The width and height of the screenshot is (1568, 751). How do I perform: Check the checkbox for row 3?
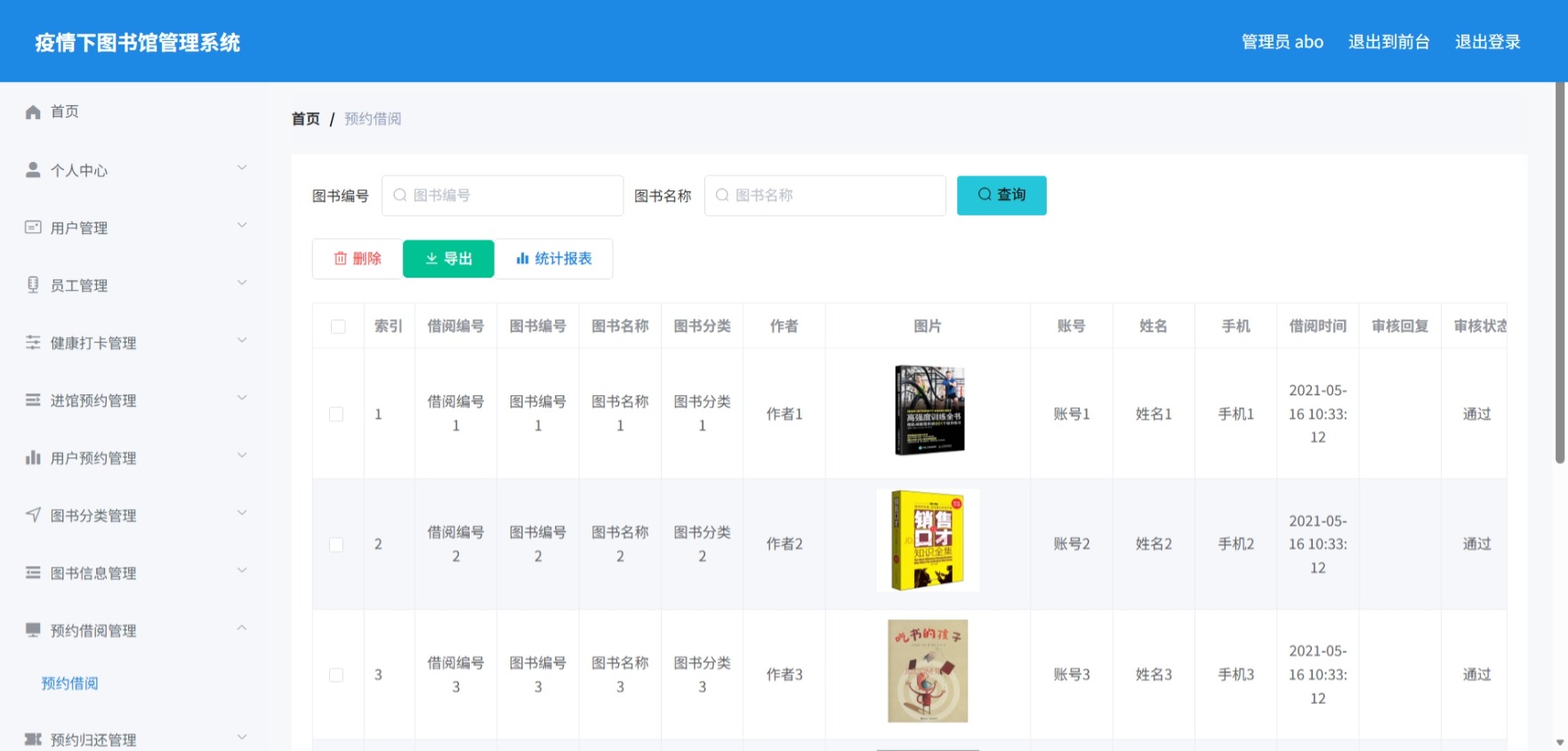coord(336,674)
